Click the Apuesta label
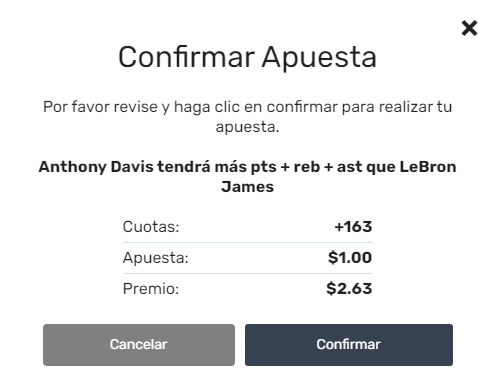The height and width of the screenshot is (371, 493). click(x=155, y=258)
